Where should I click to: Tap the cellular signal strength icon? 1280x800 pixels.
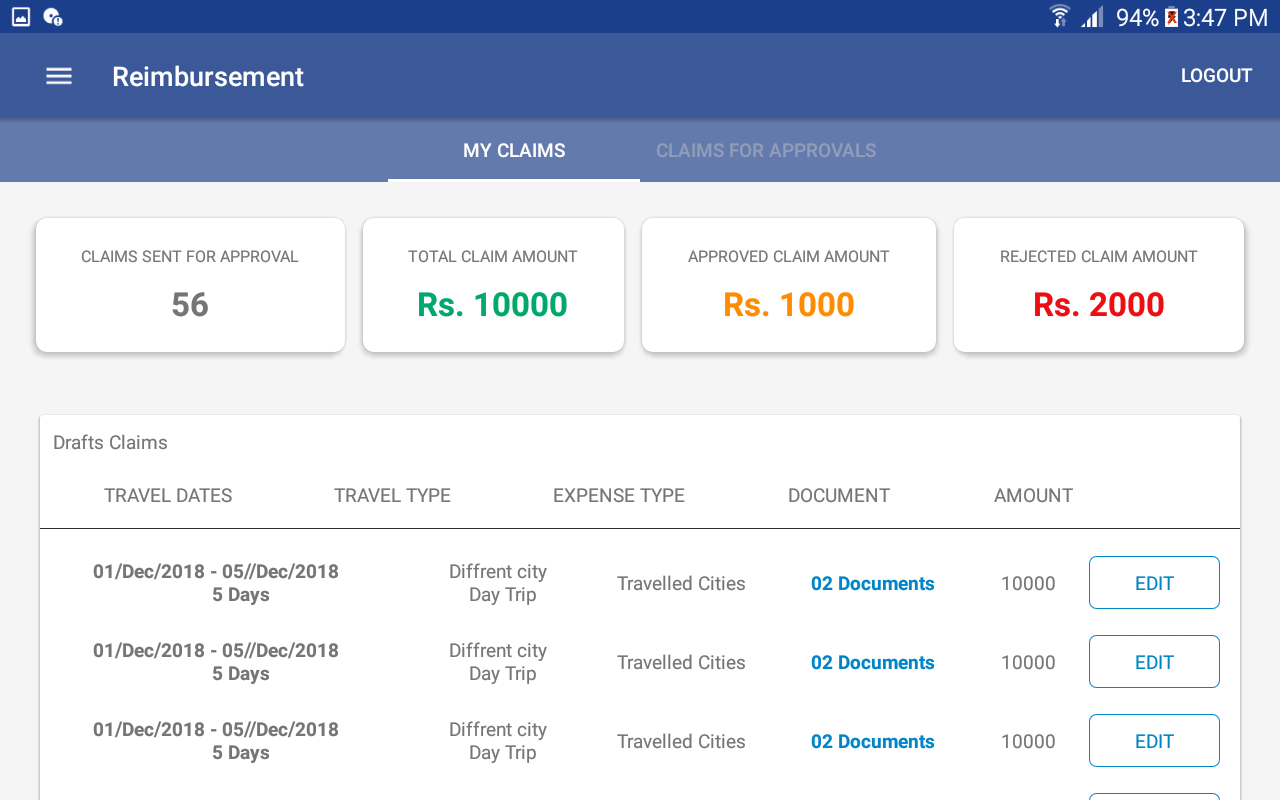tap(1092, 17)
